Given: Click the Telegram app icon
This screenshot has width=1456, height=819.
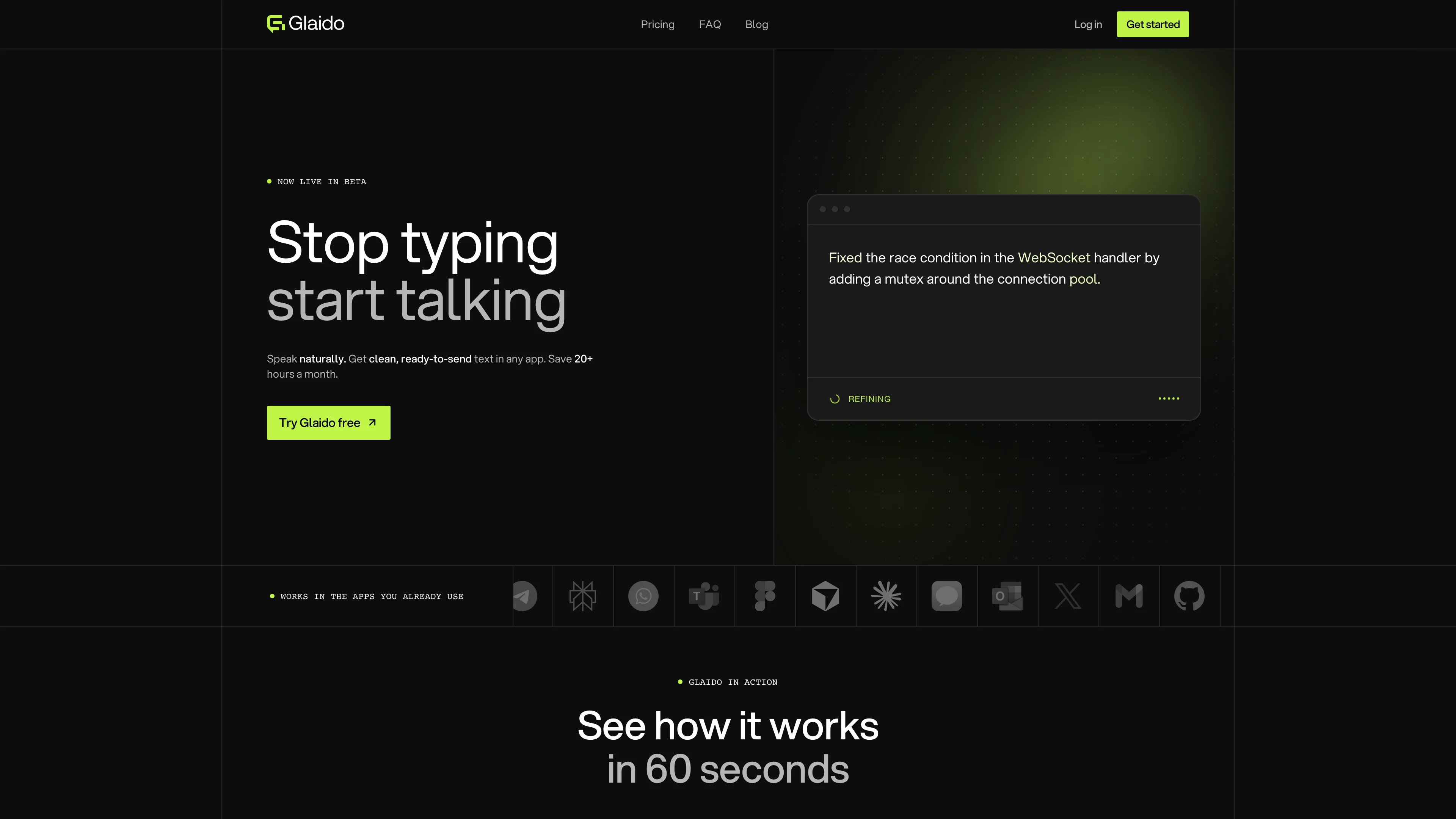Looking at the screenshot, I should point(524,596).
